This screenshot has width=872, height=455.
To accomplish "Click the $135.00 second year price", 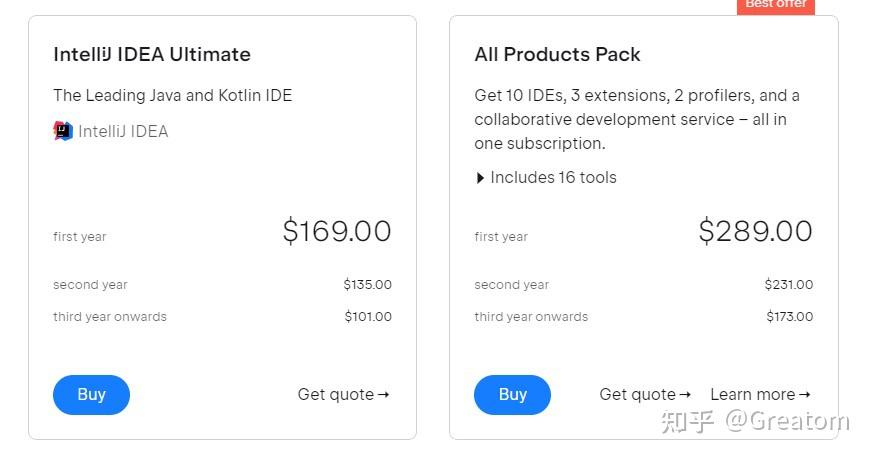I will (x=367, y=285).
